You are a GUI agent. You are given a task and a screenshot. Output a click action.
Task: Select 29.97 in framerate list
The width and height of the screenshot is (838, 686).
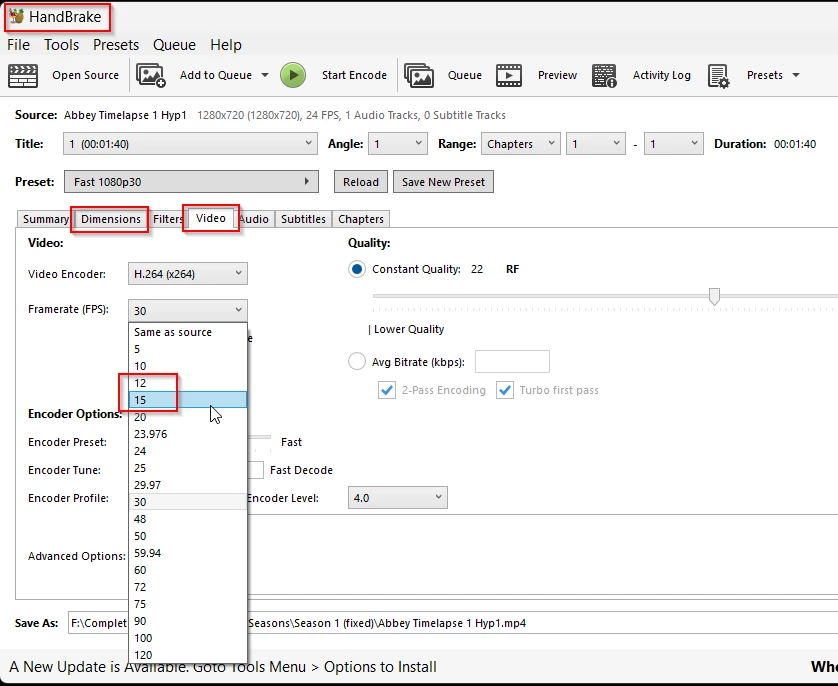[188, 485]
